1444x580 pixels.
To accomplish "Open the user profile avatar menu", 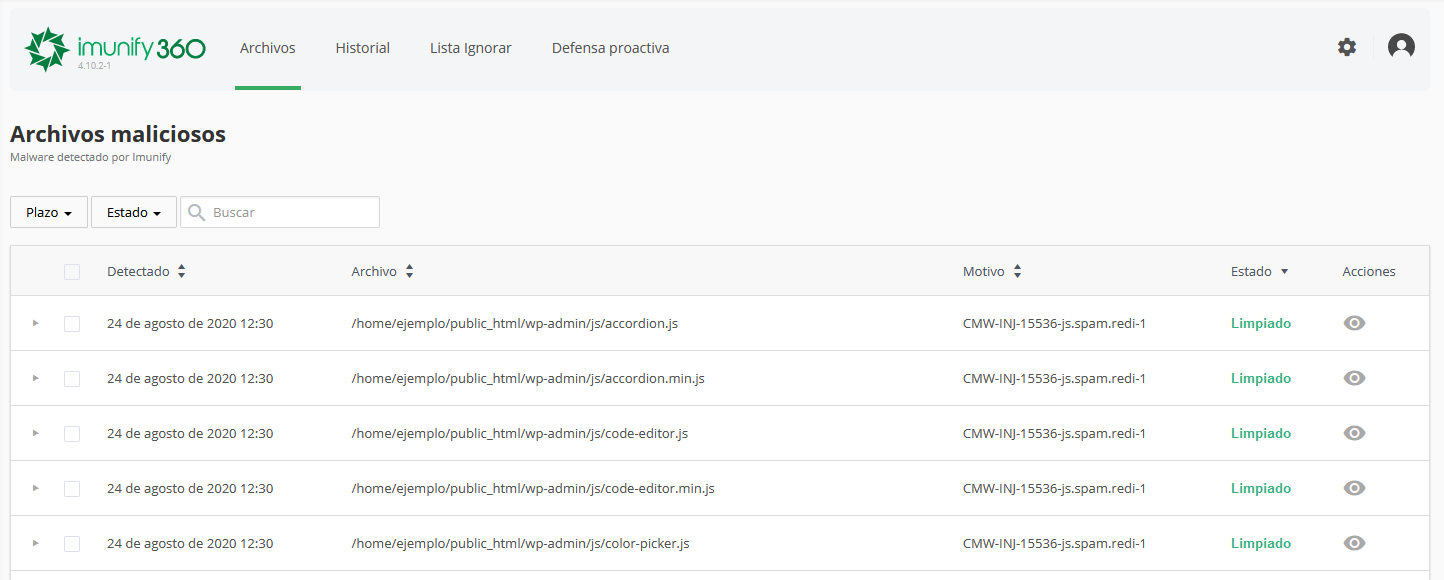I will pyautogui.click(x=1401, y=47).
